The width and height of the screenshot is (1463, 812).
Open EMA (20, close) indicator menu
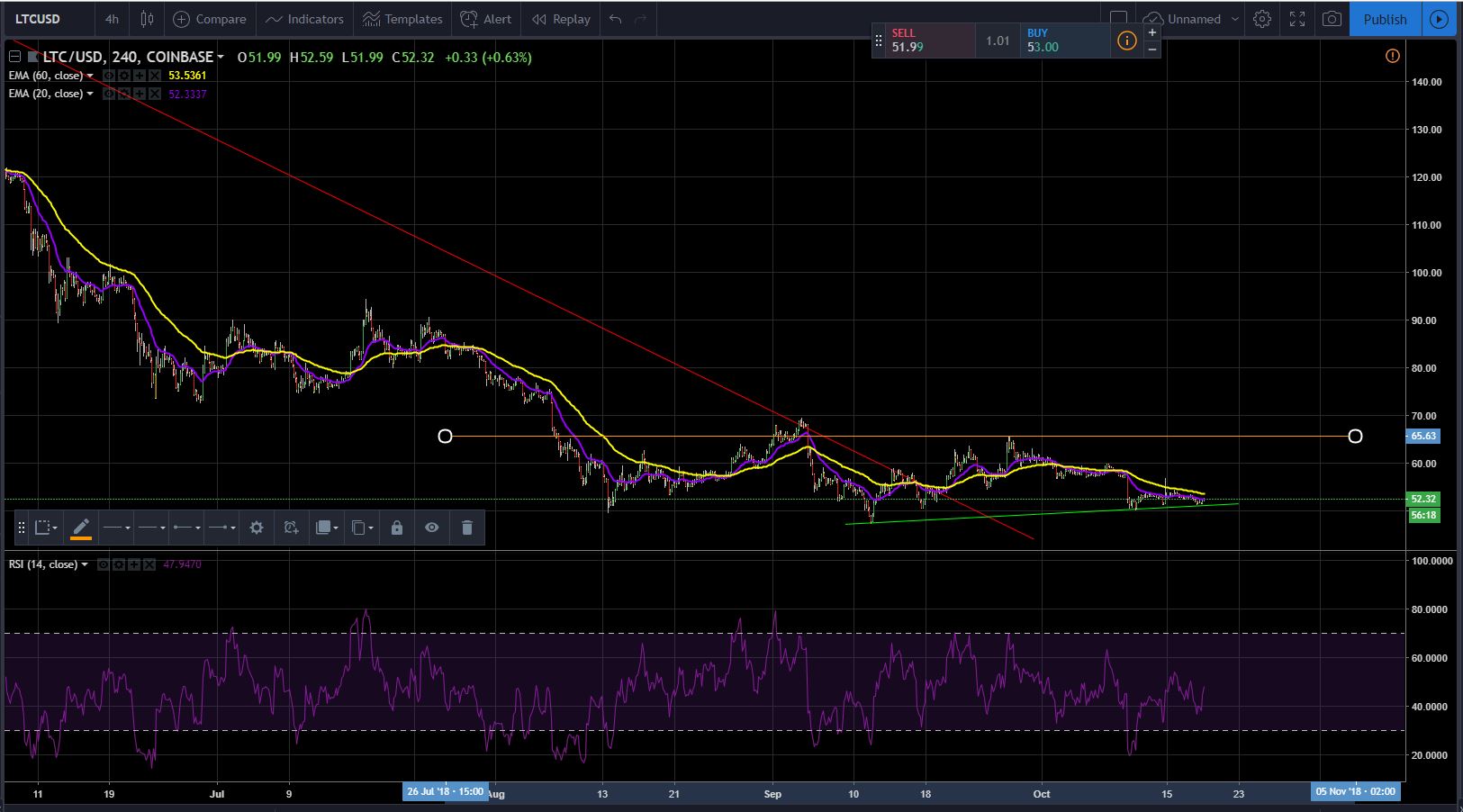click(90, 94)
